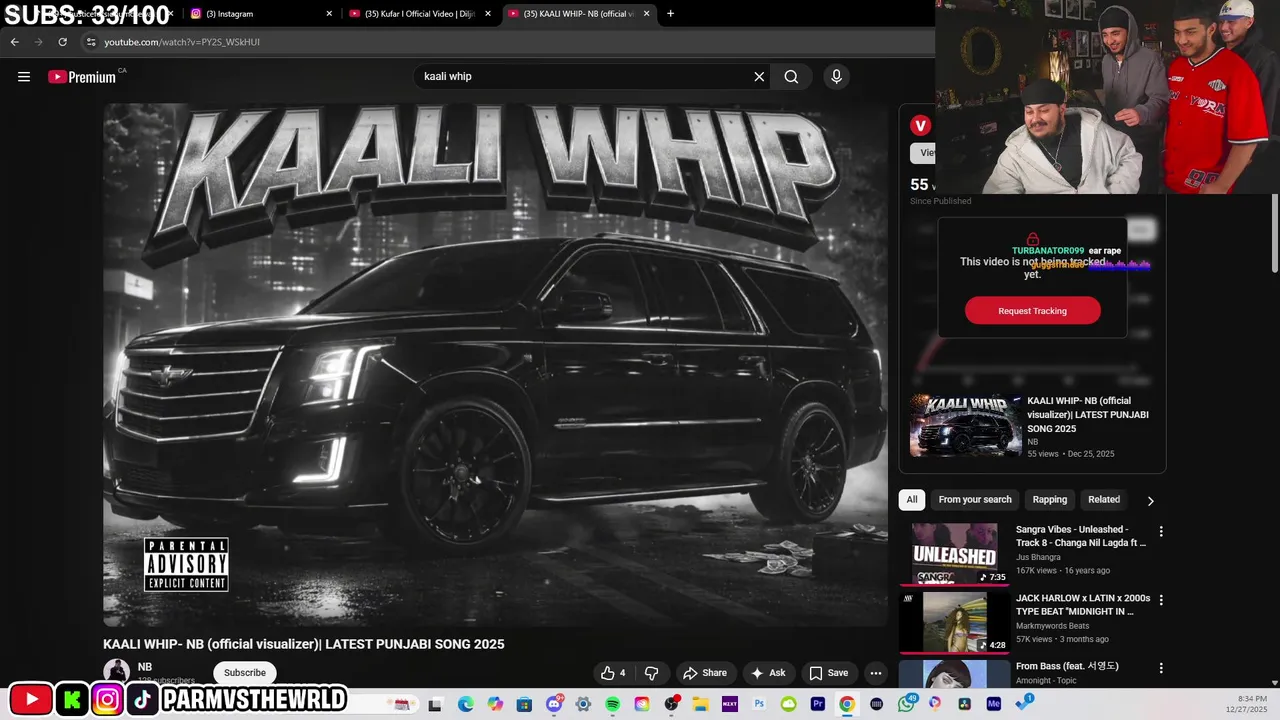The image size is (1280, 720).
Task: Open the KAALI WHIP card thumbnail in panel
Action: [966, 425]
